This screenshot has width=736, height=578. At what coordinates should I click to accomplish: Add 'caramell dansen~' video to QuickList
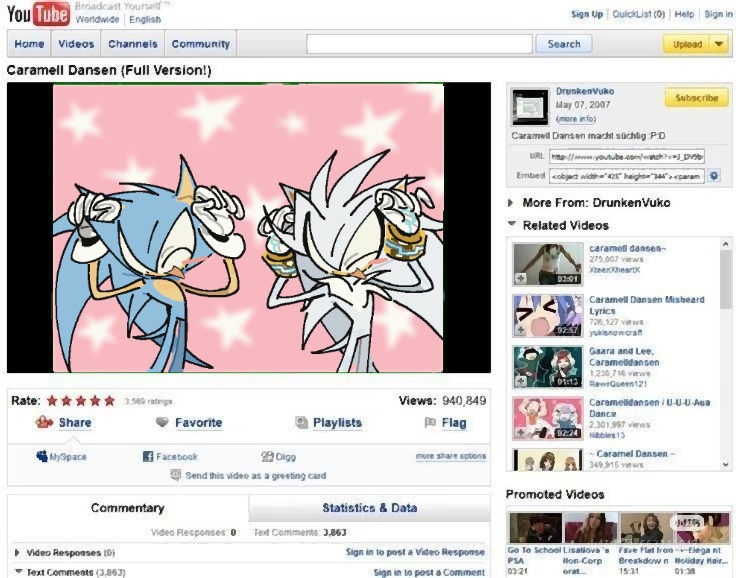click(x=521, y=279)
